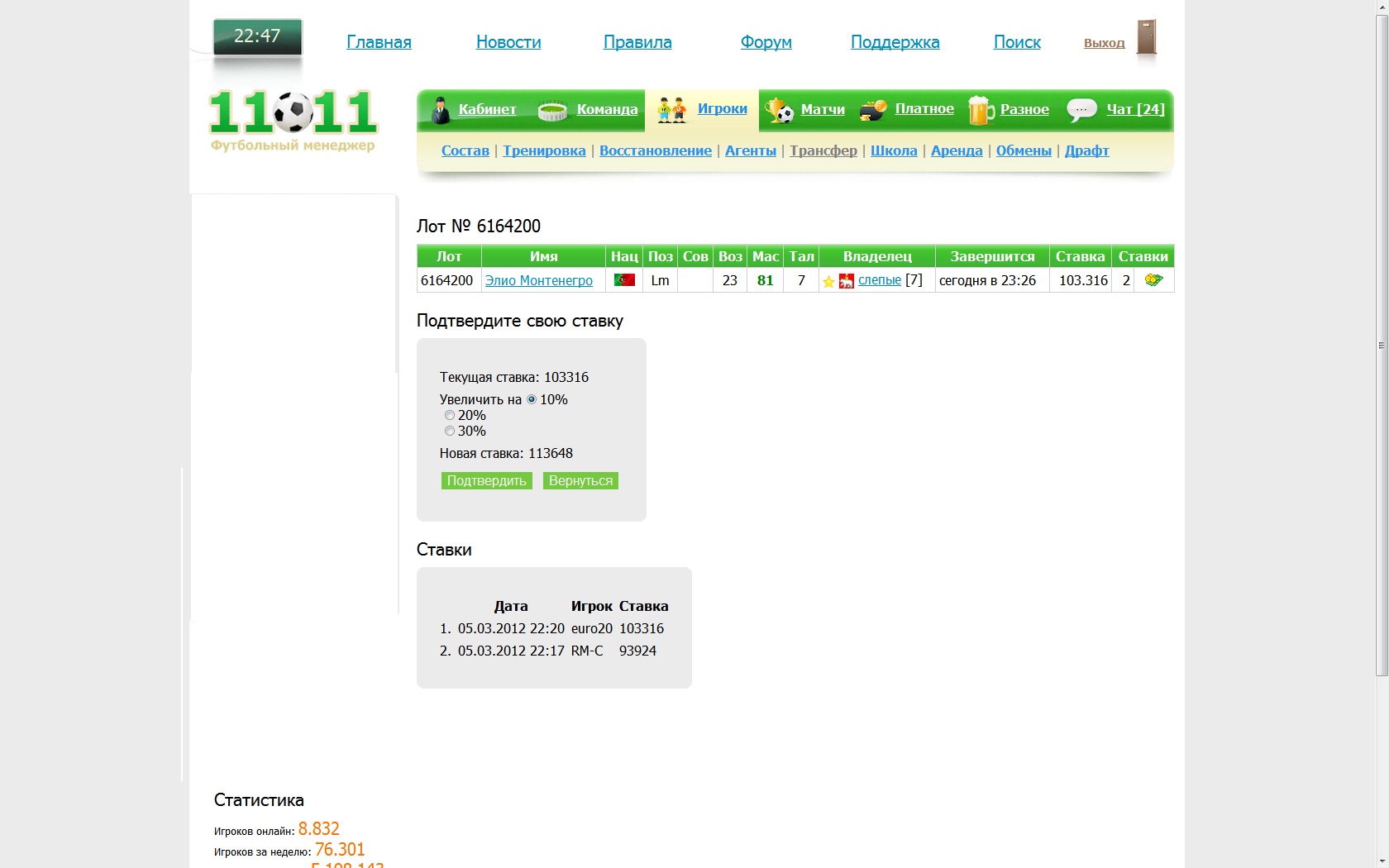The height and width of the screenshot is (868, 1389).
Task: Click the manager icon beside Кабинет
Action: [441, 110]
